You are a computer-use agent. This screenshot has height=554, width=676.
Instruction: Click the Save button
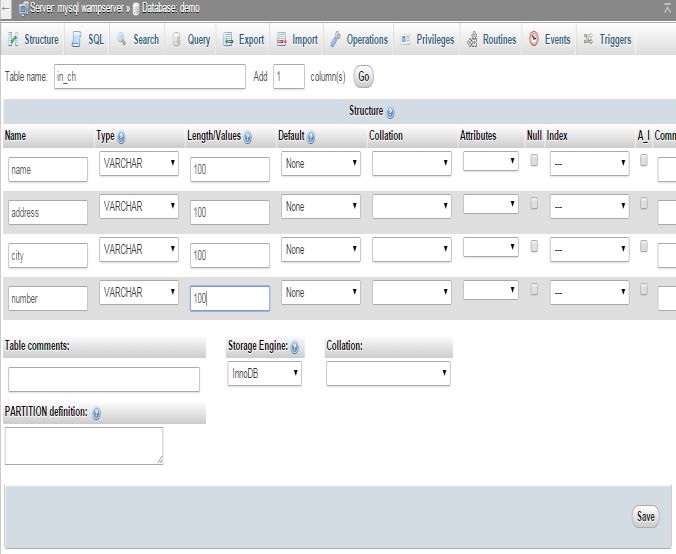[645, 516]
